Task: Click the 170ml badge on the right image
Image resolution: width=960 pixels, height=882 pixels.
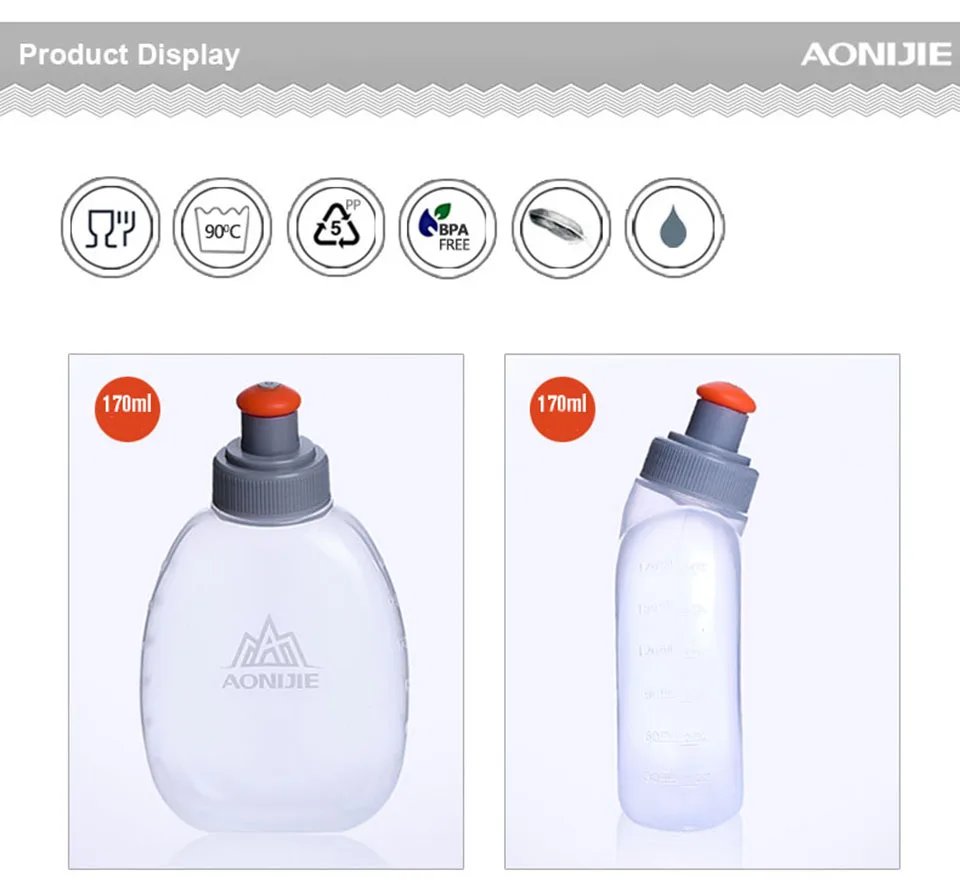Action: point(562,408)
